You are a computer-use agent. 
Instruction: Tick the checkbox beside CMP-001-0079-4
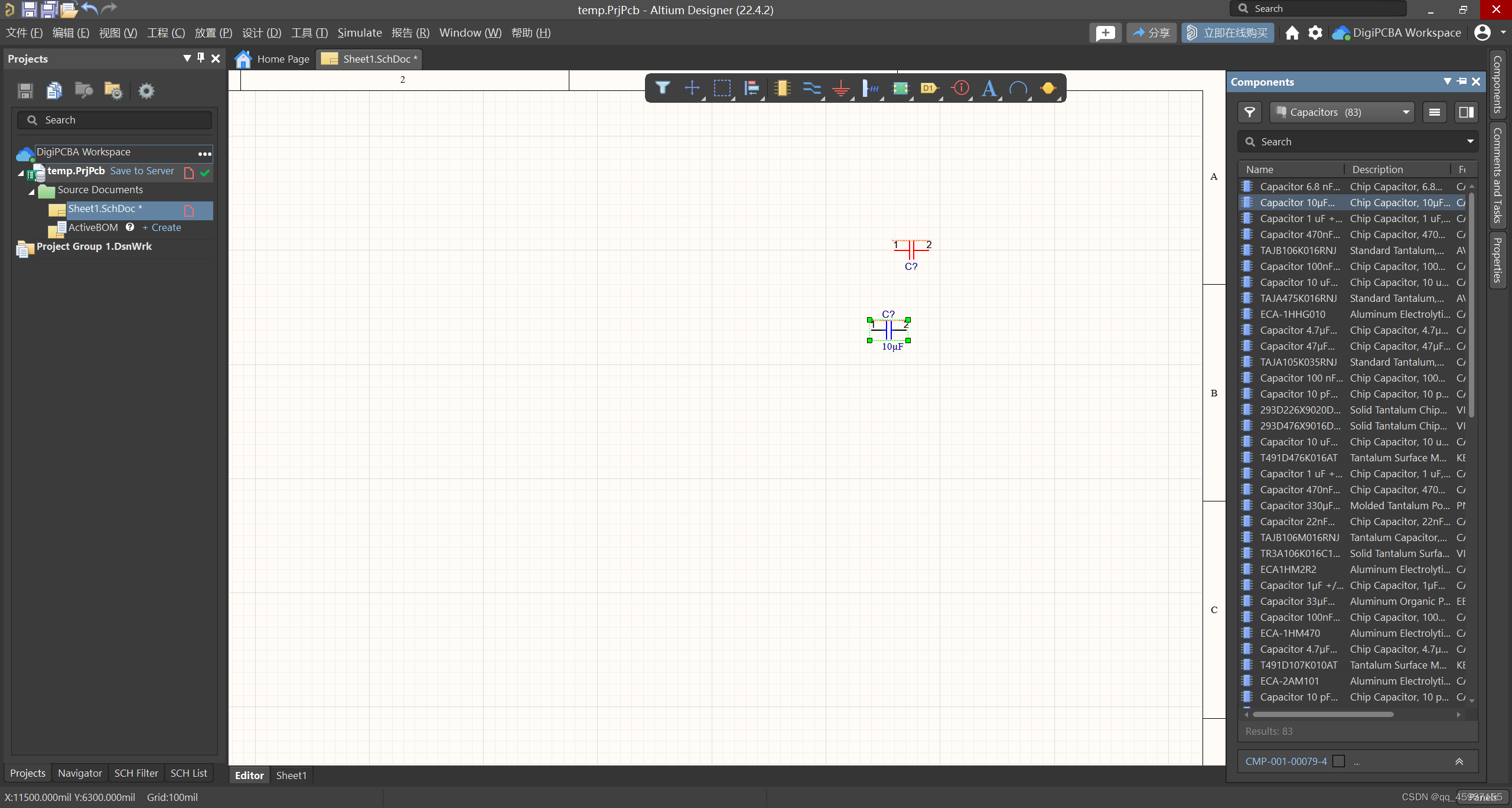tap(1339, 761)
